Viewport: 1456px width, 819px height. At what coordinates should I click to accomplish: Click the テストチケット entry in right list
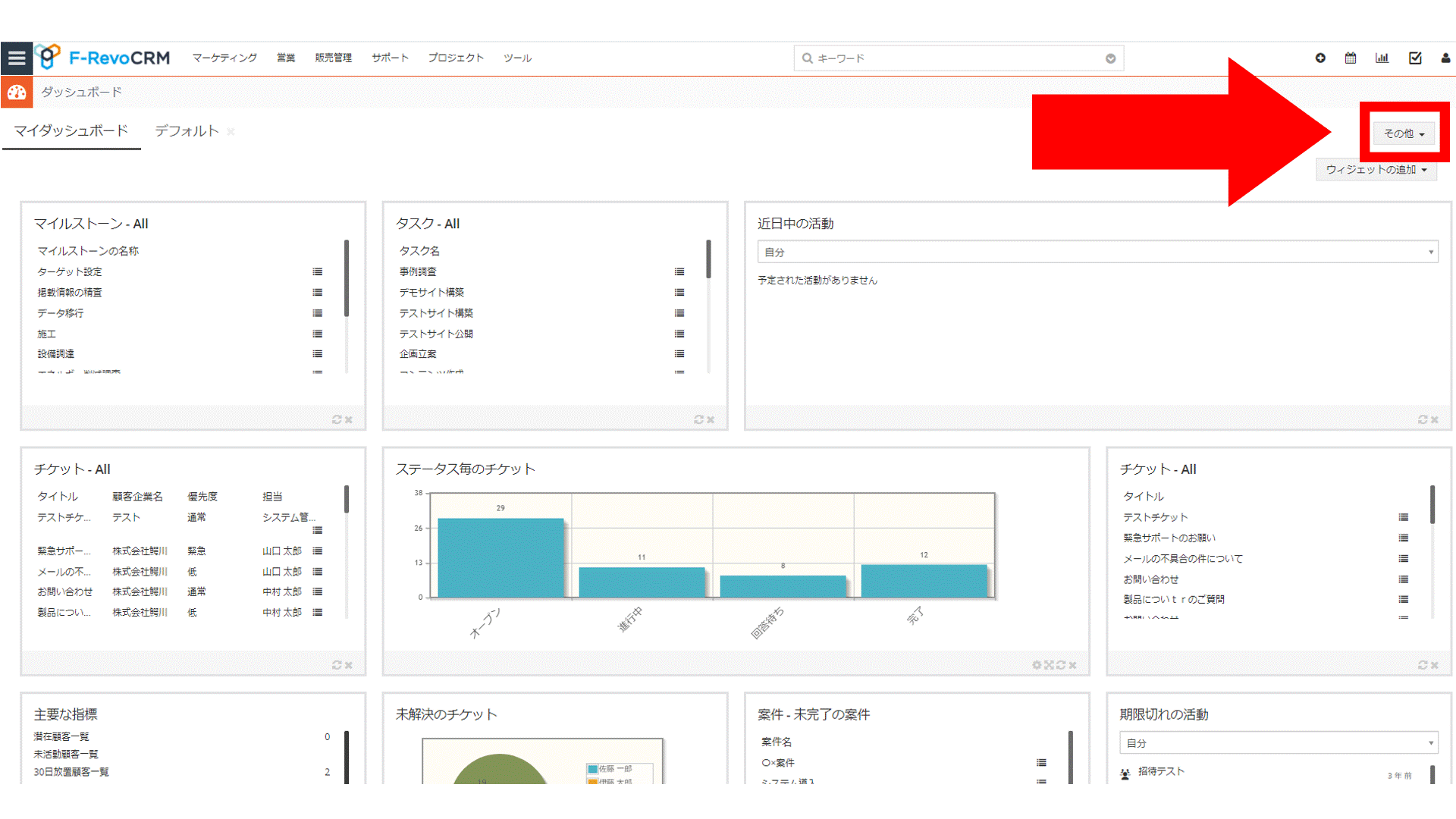point(1156,517)
